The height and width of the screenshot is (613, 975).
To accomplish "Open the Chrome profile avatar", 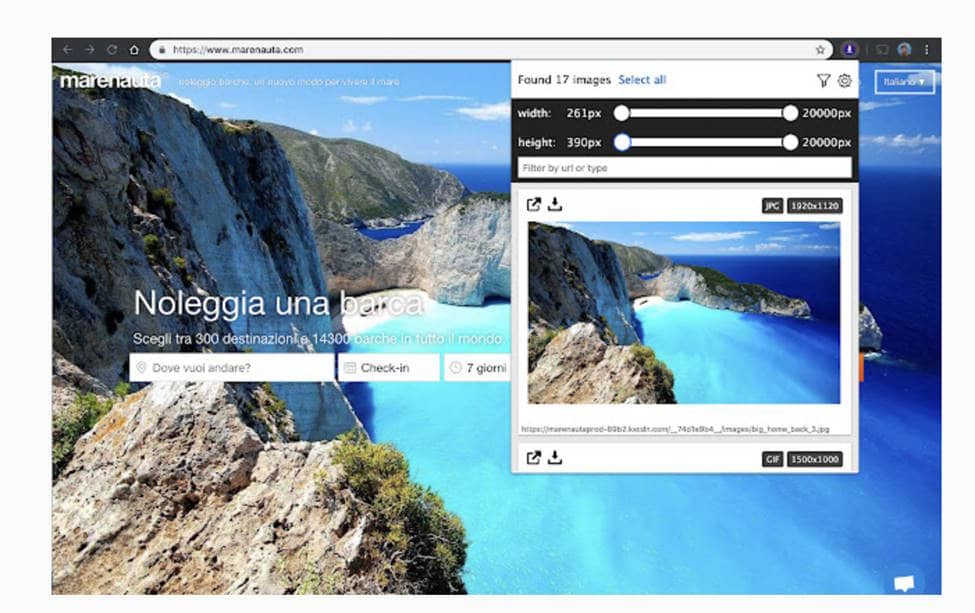I will (x=902, y=48).
